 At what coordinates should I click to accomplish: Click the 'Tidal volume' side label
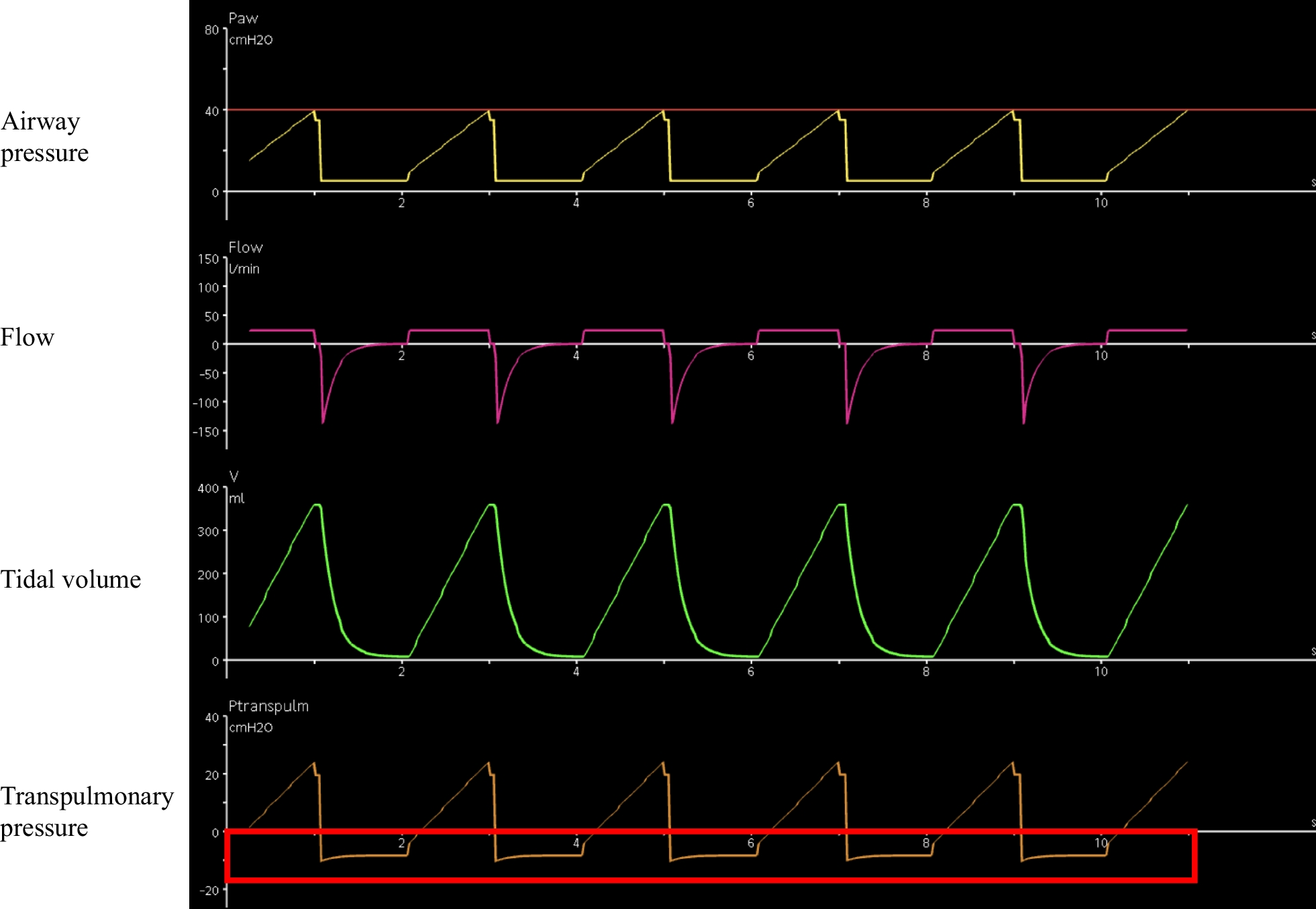point(70,580)
